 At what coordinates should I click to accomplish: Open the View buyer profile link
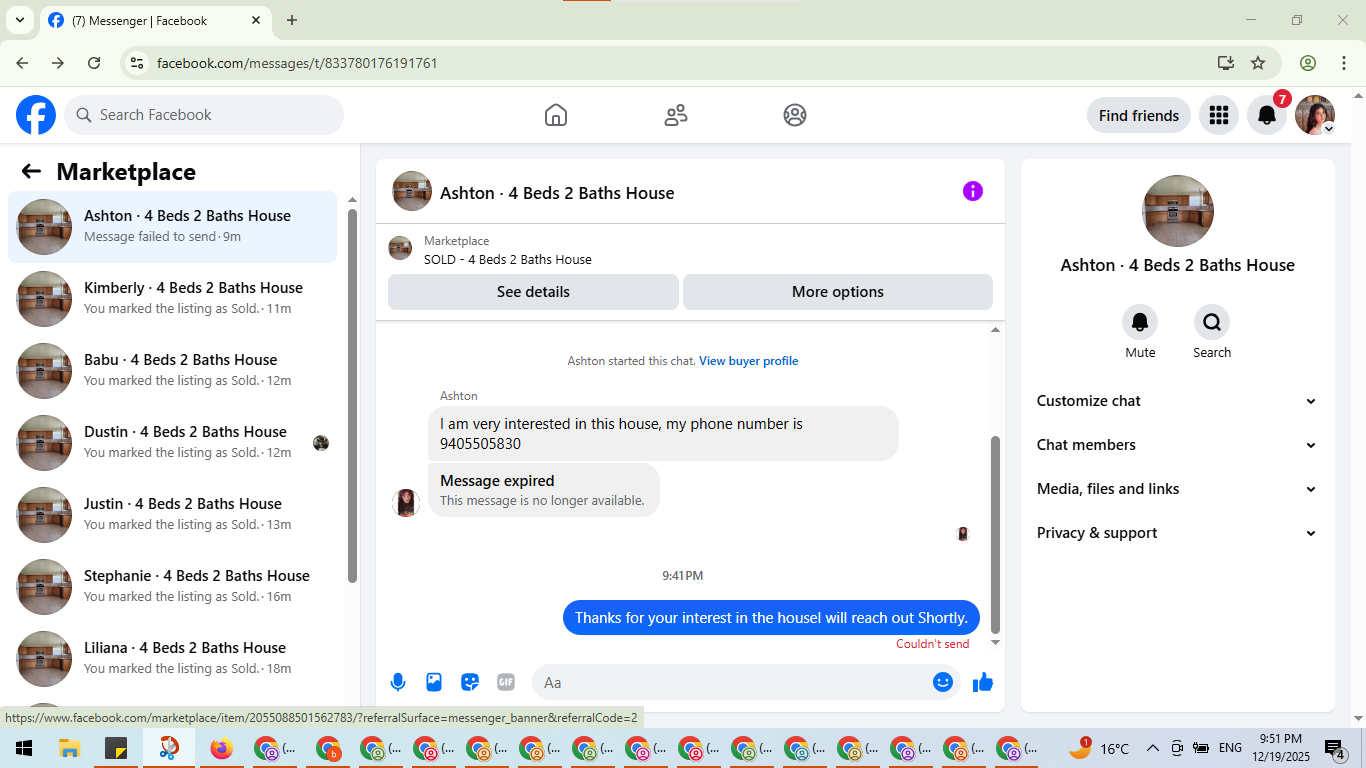[748, 361]
